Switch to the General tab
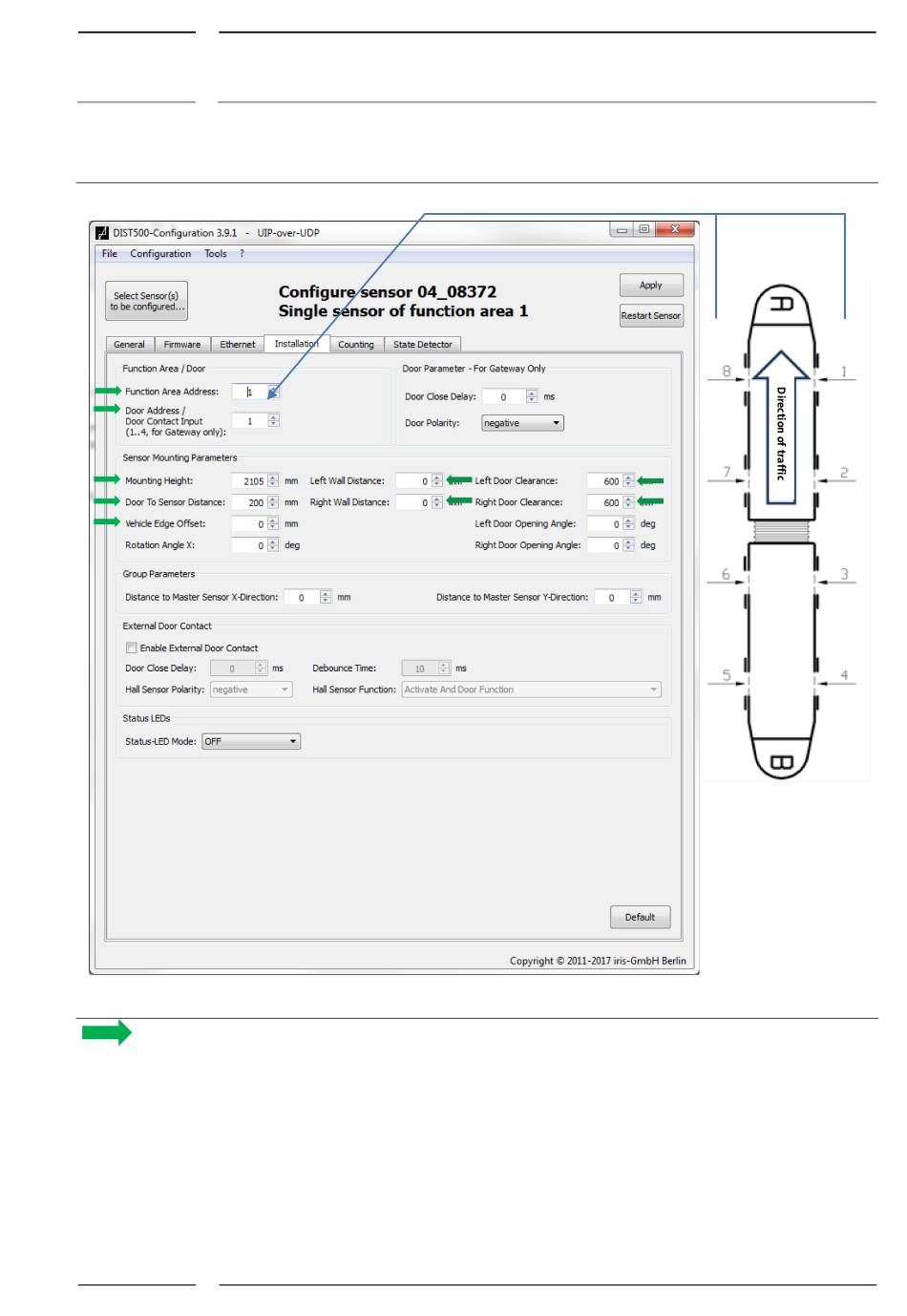This screenshot has width=907, height=1316. [x=129, y=345]
